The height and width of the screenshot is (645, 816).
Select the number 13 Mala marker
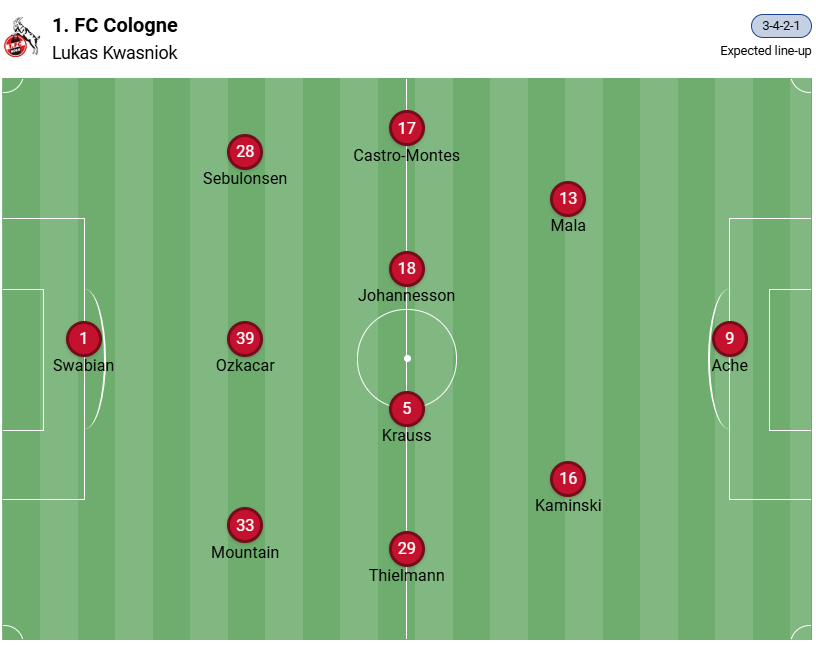pos(568,198)
